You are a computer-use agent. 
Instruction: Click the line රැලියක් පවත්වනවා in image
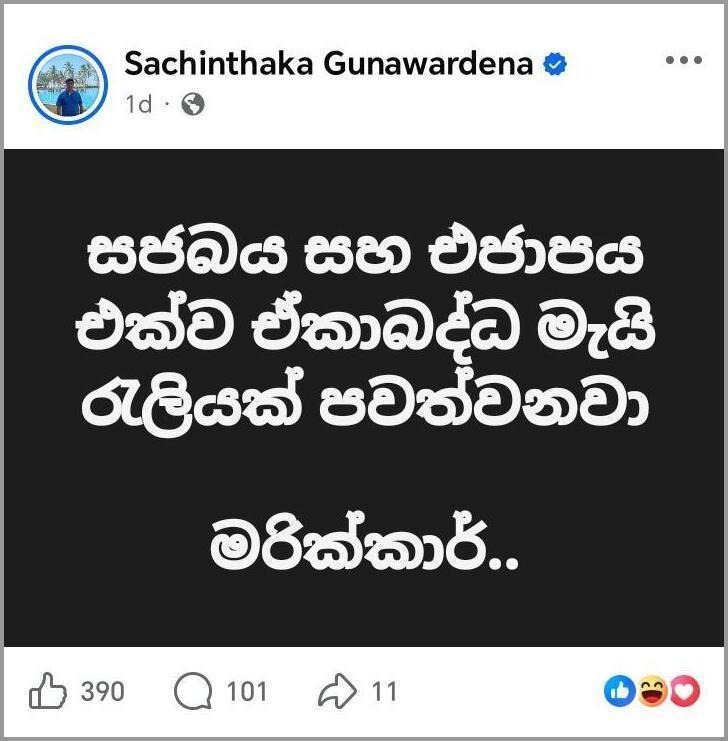(x=365, y=401)
